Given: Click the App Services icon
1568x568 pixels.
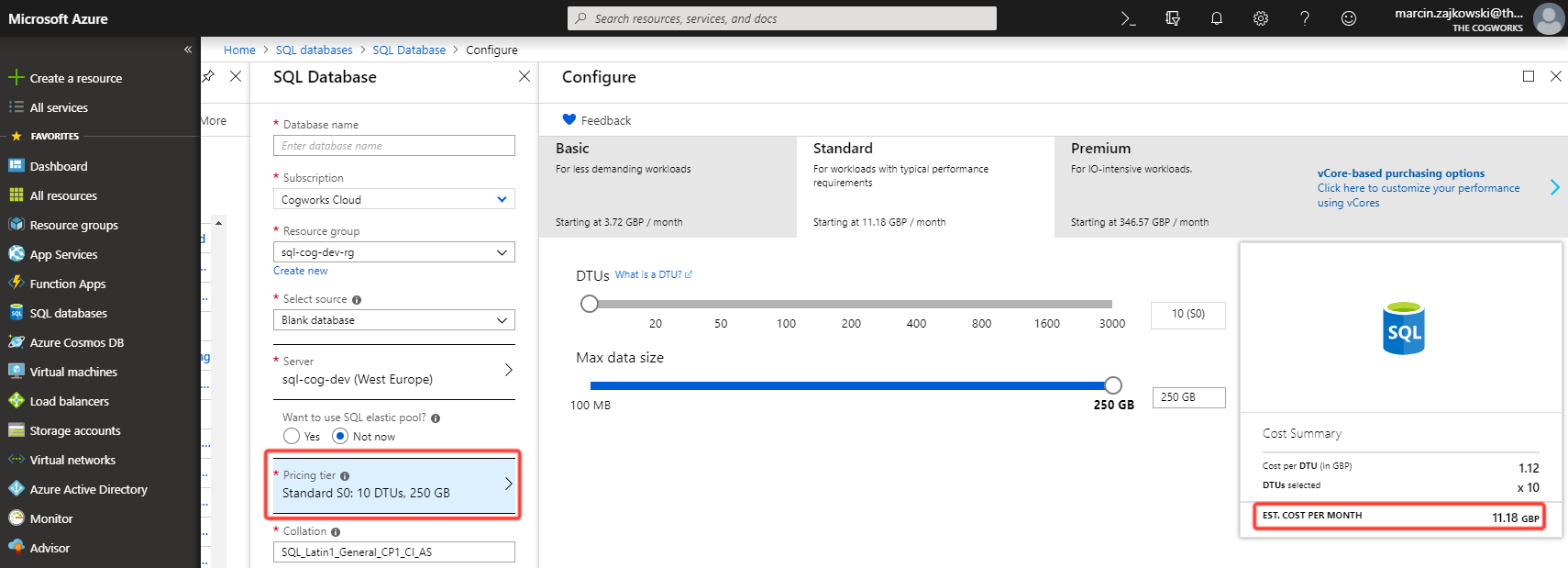Looking at the screenshot, I should click(16, 254).
